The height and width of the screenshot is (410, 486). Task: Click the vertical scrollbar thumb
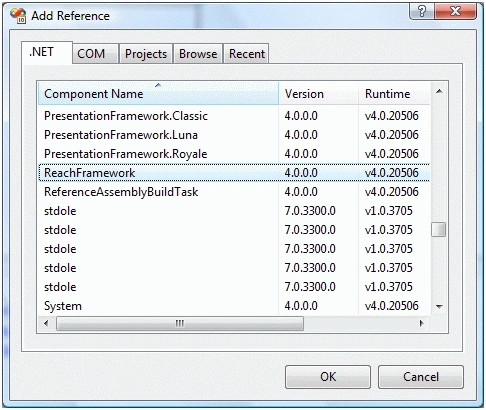click(x=439, y=229)
